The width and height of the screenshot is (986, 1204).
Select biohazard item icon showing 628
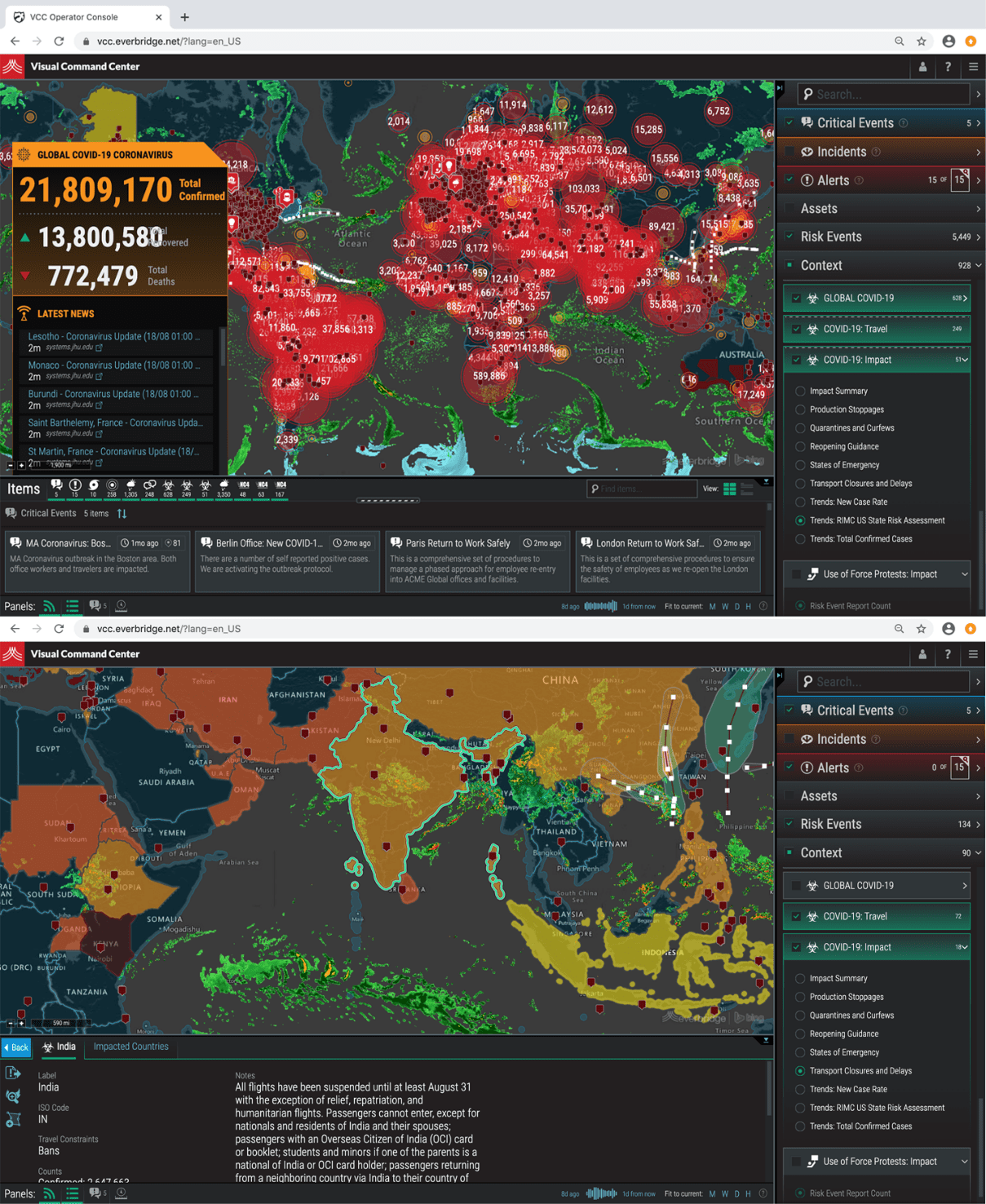(168, 488)
